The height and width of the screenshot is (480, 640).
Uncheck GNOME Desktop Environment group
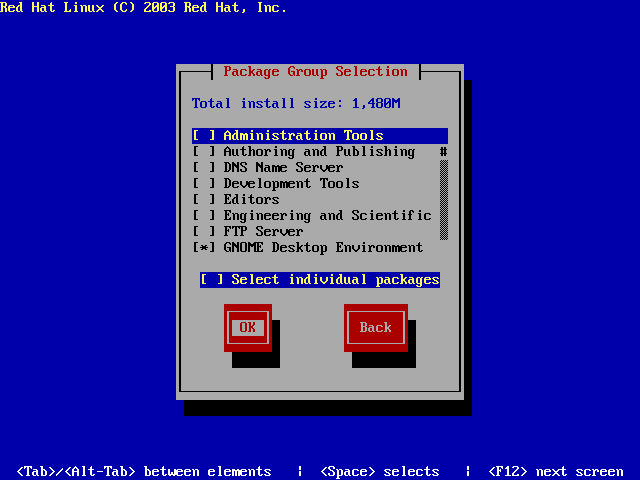pos(308,247)
